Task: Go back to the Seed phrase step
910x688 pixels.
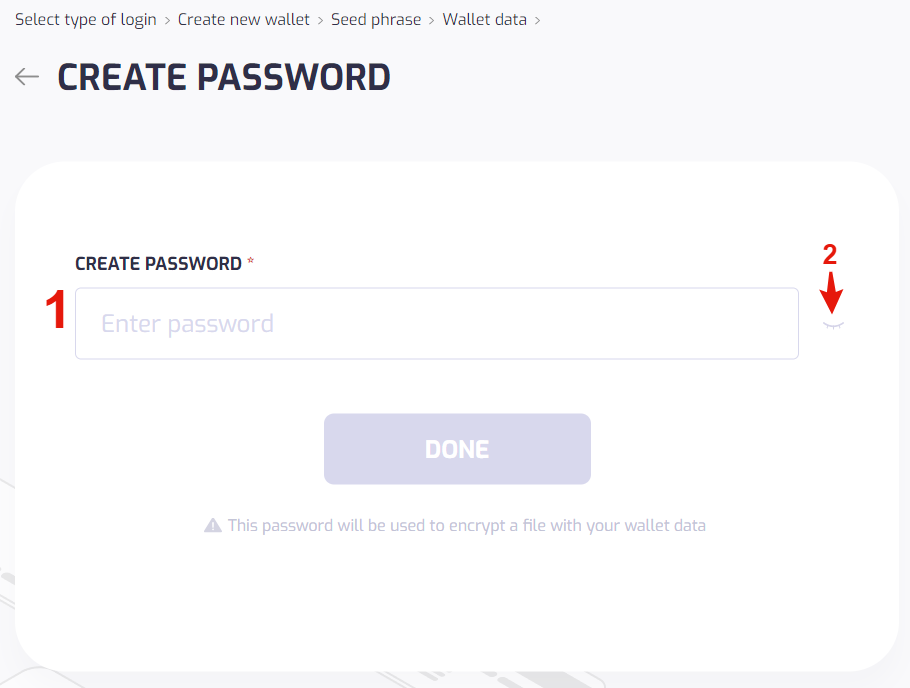Action: click(376, 19)
